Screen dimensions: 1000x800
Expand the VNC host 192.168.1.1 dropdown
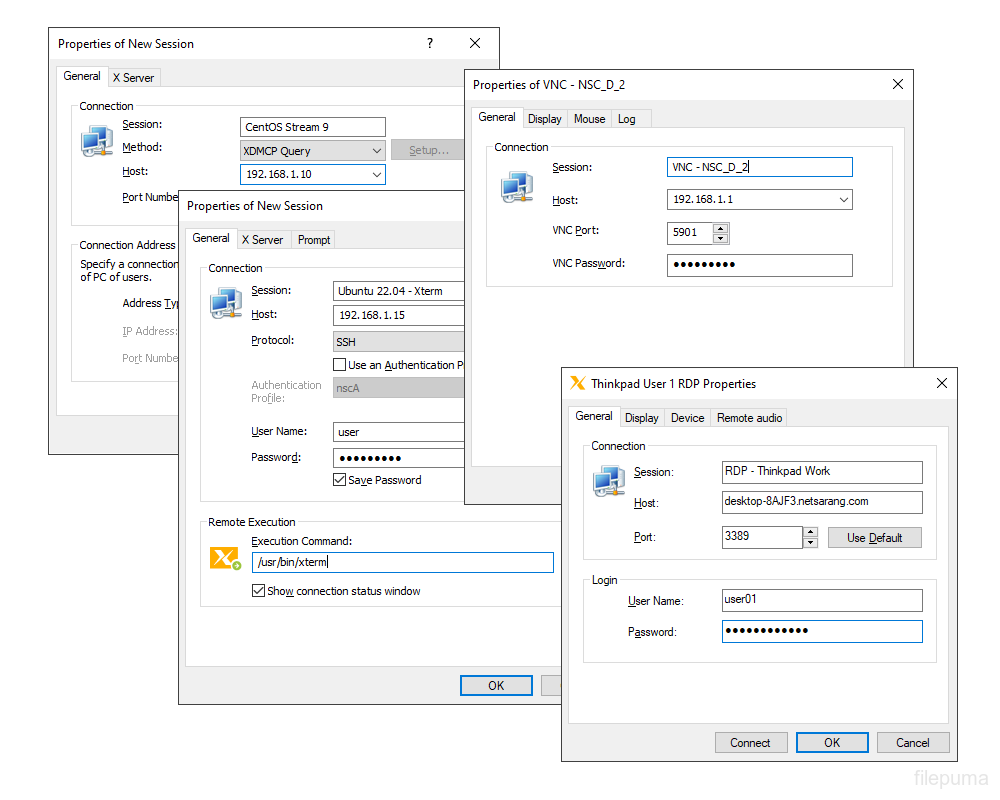[x=843, y=200]
